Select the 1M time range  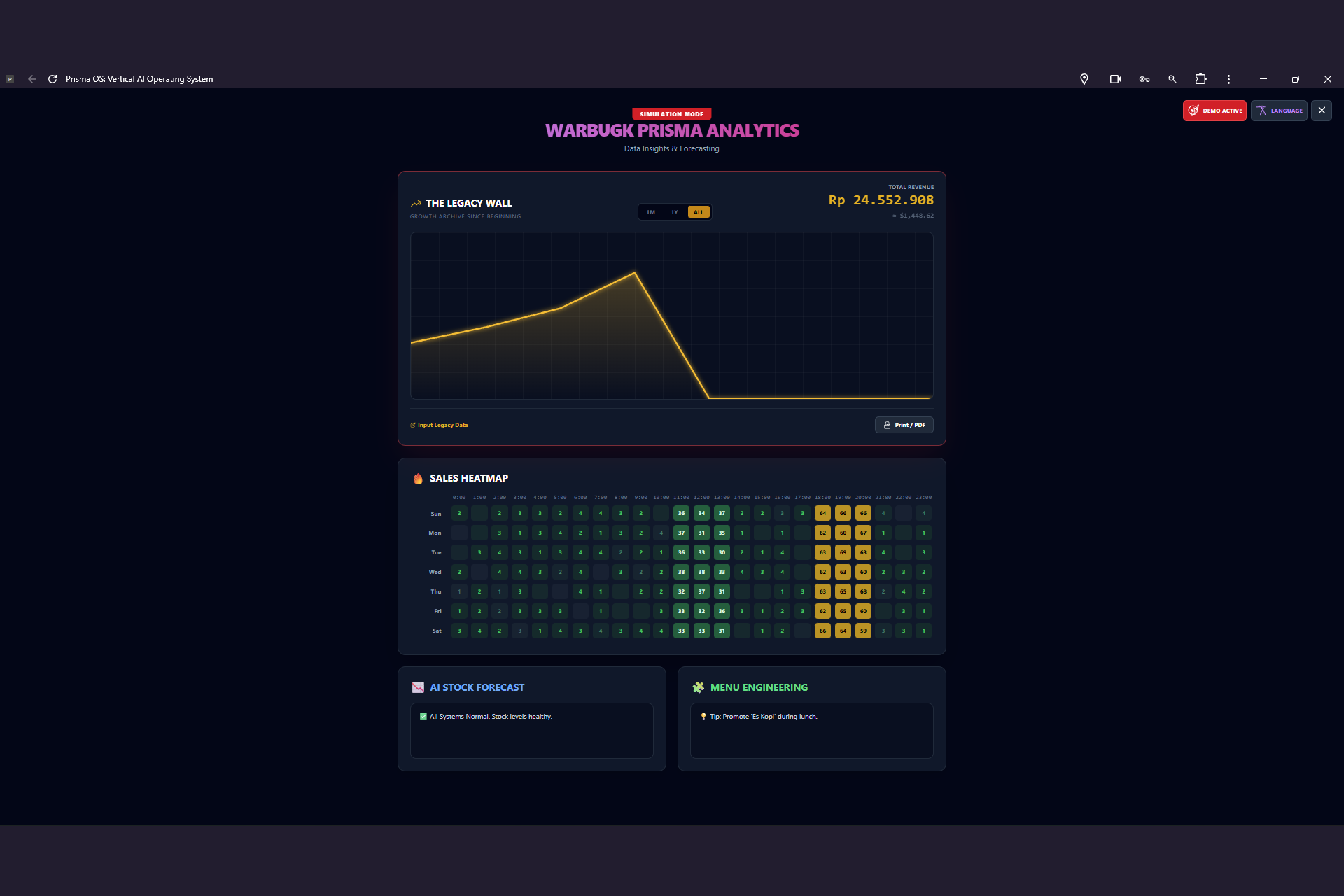coord(651,212)
